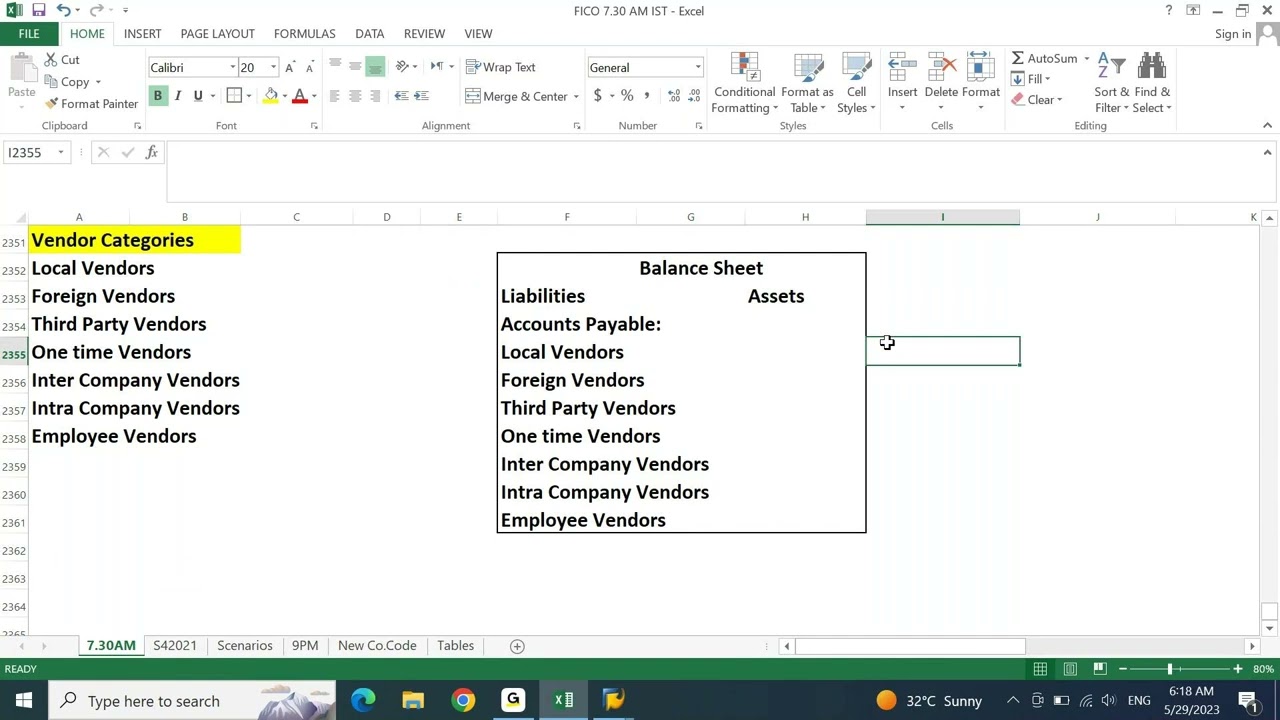Apply comma style format
The height and width of the screenshot is (720, 1280).
pos(647,96)
